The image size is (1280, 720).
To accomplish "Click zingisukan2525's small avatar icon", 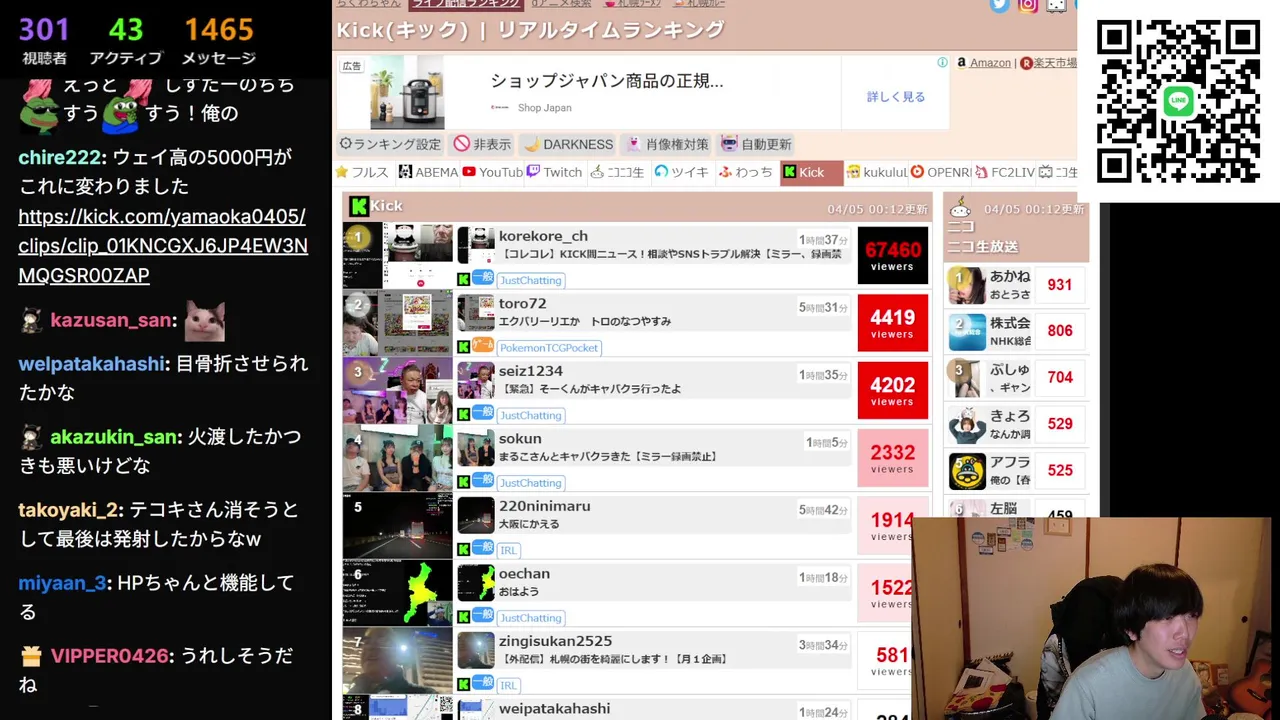I will (476, 651).
